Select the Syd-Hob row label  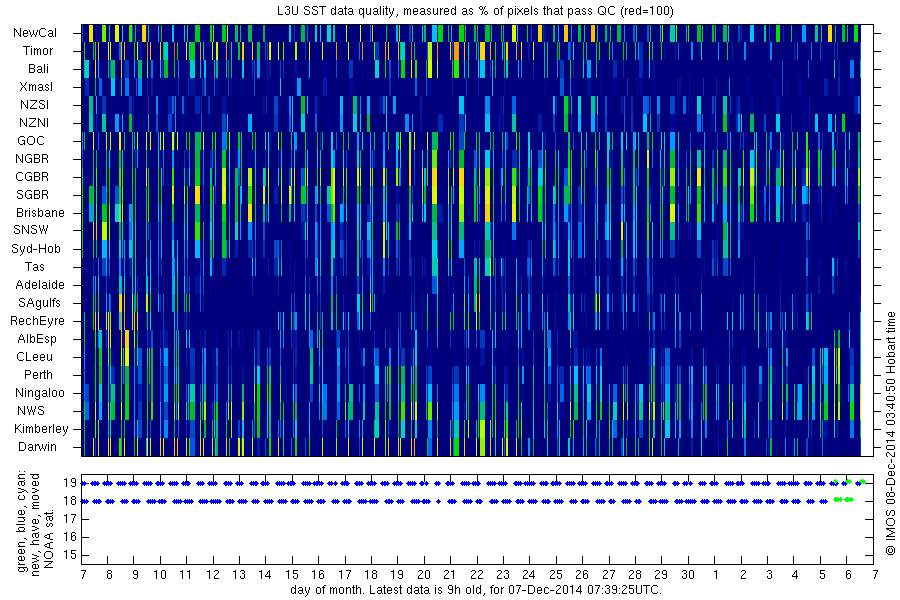36,249
